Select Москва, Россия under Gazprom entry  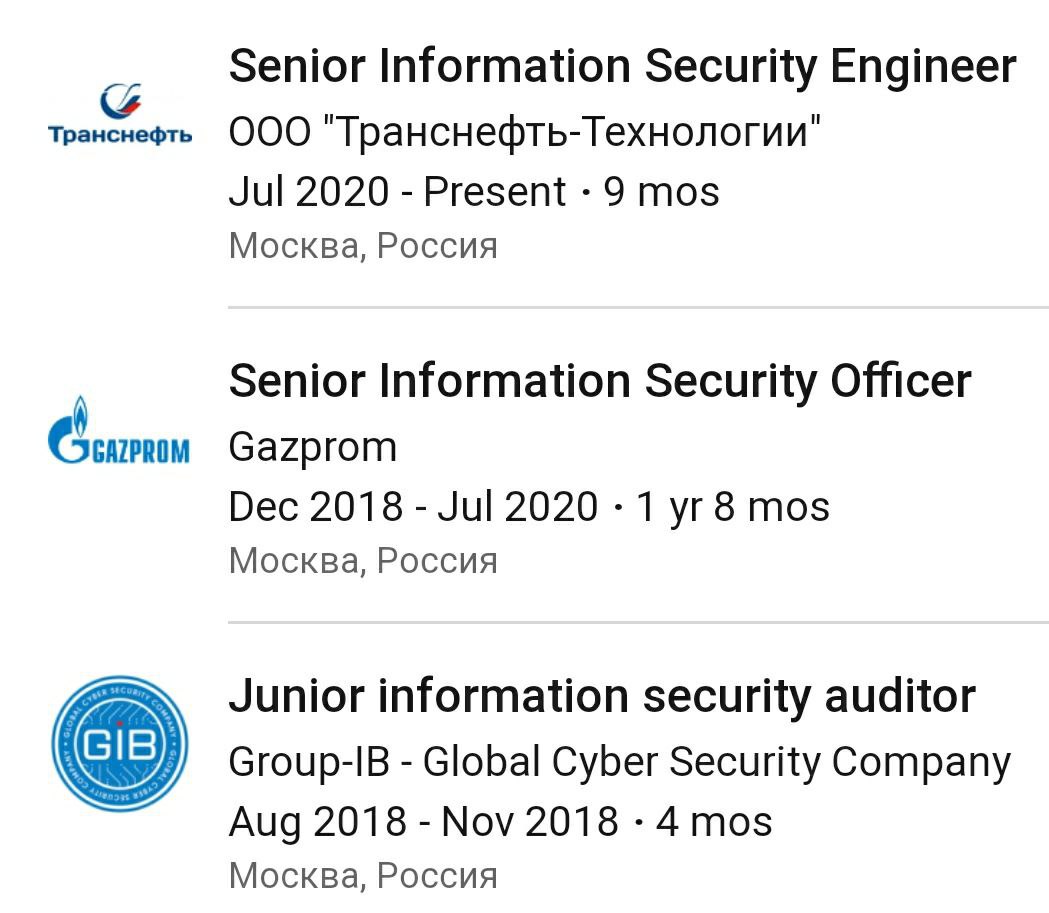tap(363, 560)
